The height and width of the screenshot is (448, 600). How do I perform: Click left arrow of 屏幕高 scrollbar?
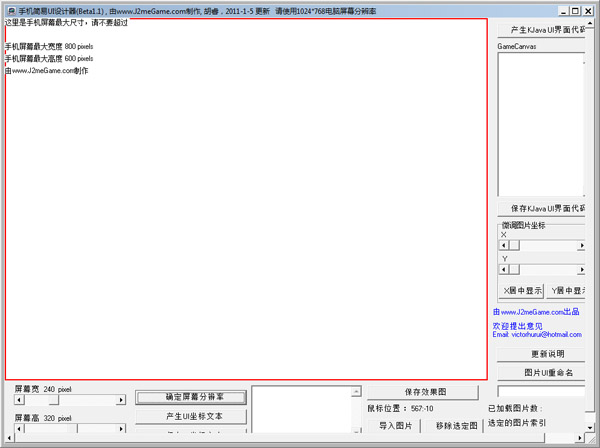(x=19, y=428)
